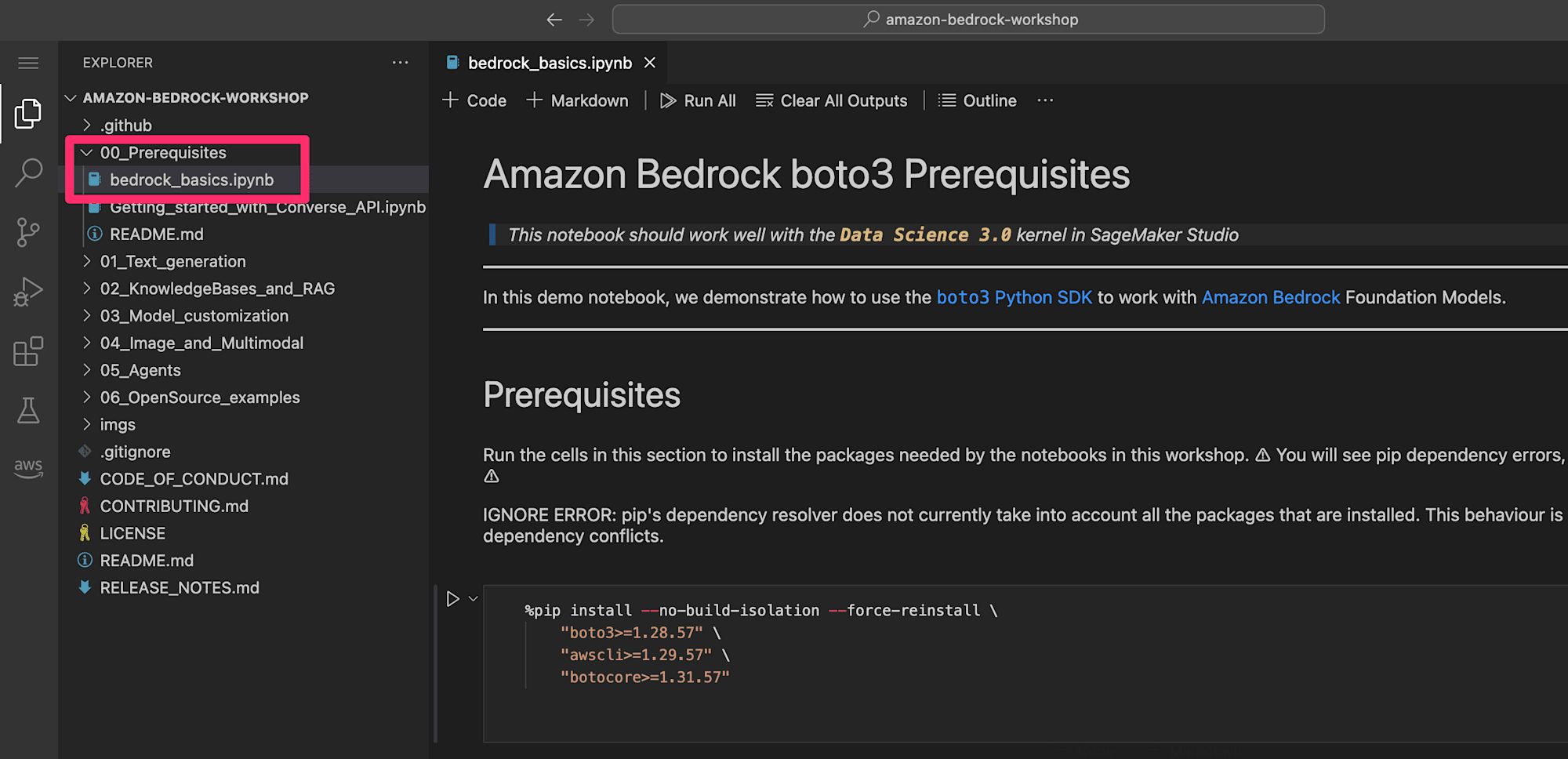The height and width of the screenshot is (759, 1568).
Task: Select the bedrock_basics.ipynb editor tab
Action: coord(549,63)
